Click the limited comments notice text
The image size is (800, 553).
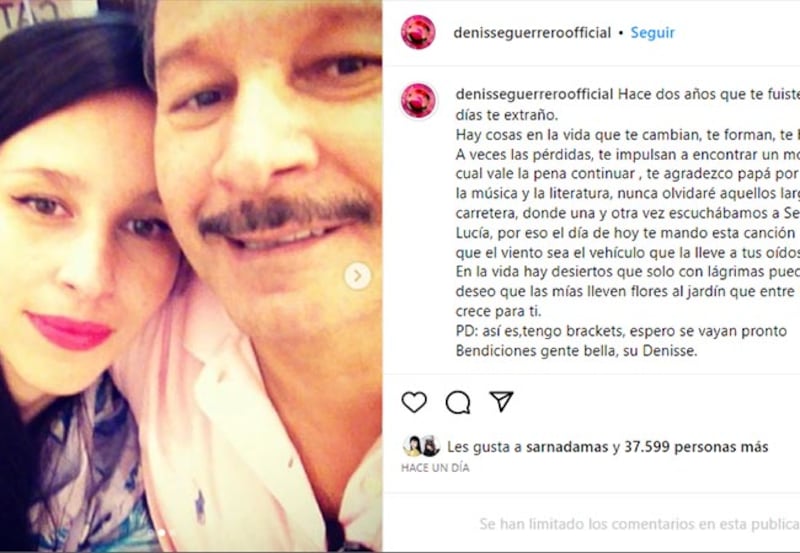tap(639, 524)
